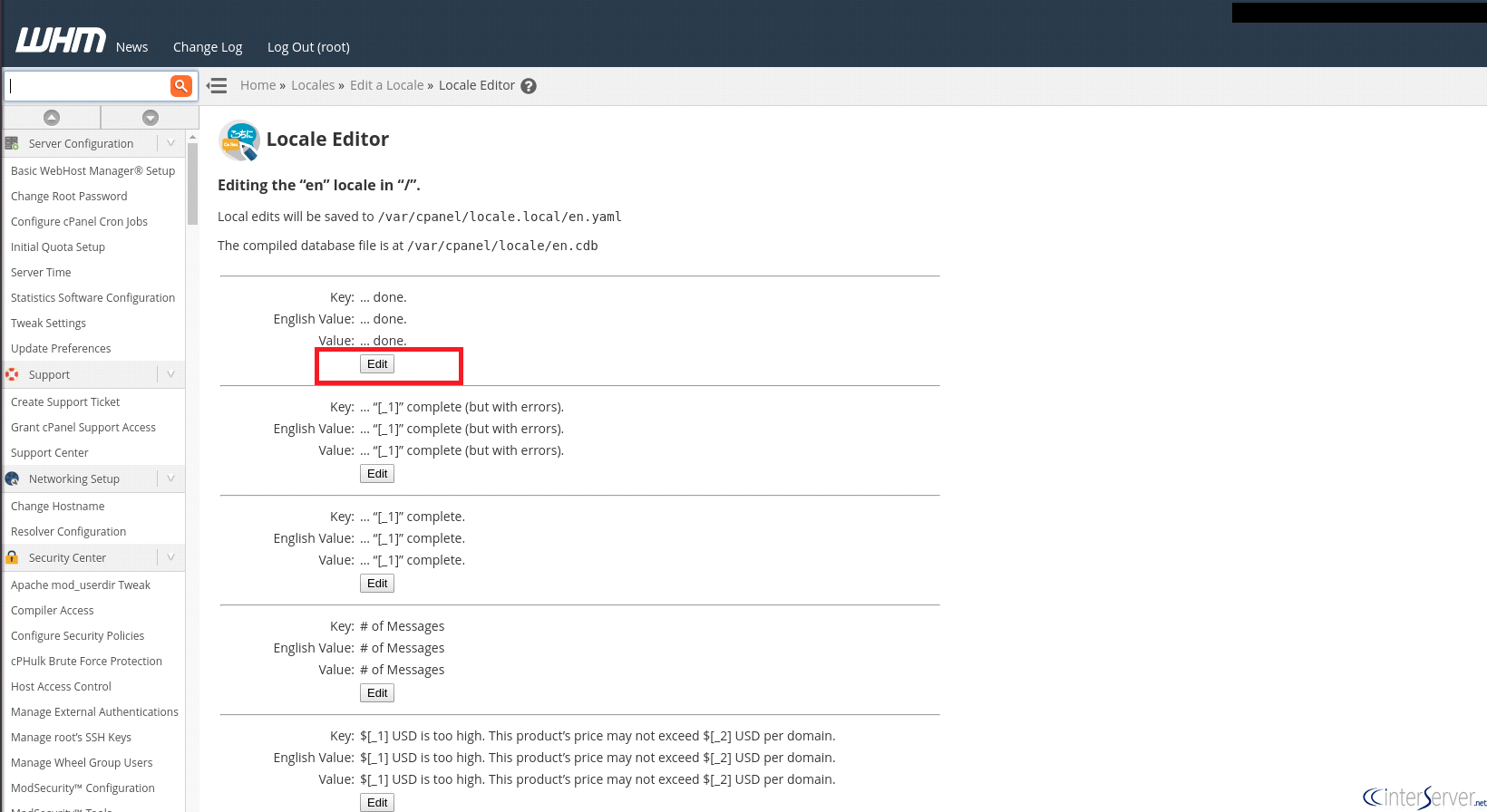Go to Edit a Locale breadcrumb
1487x812 pixels.
pos(387,85)
